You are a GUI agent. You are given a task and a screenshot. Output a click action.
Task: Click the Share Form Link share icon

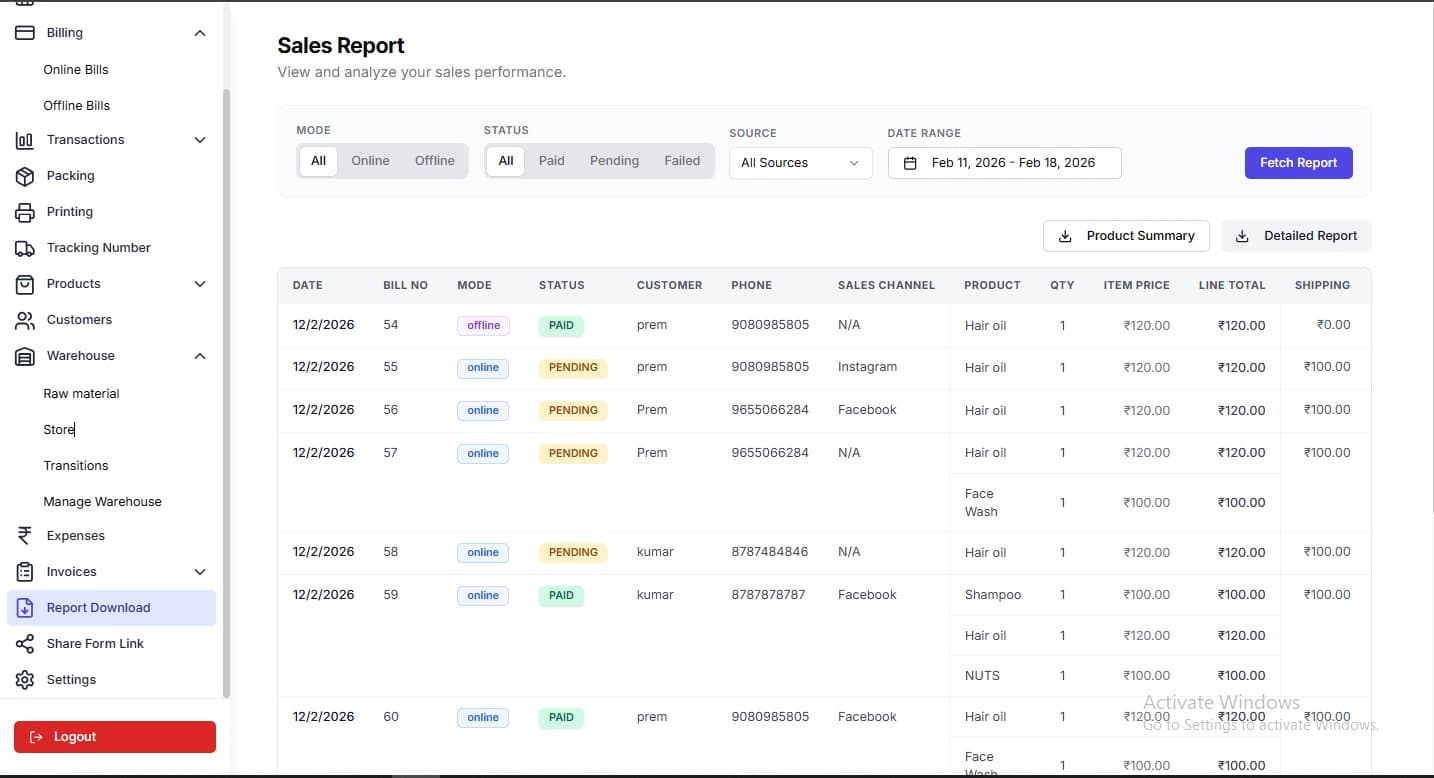[25, 644]
